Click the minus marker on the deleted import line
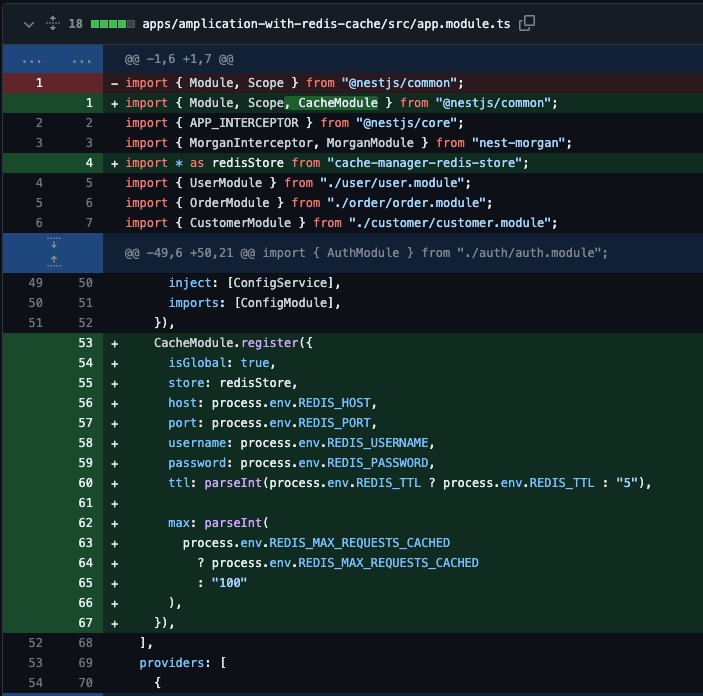 click(x=115, y=83)
